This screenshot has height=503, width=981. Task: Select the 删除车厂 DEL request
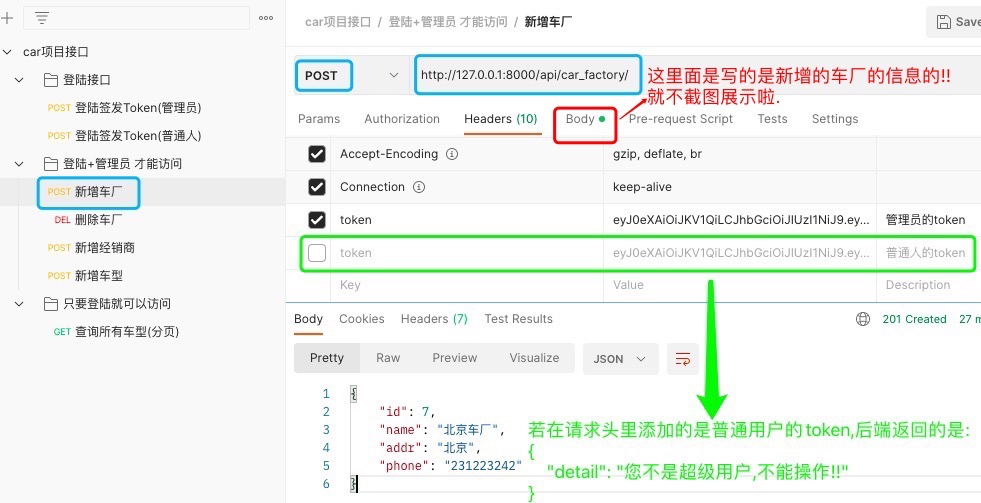pyautogui.click(x=98, y=220)
